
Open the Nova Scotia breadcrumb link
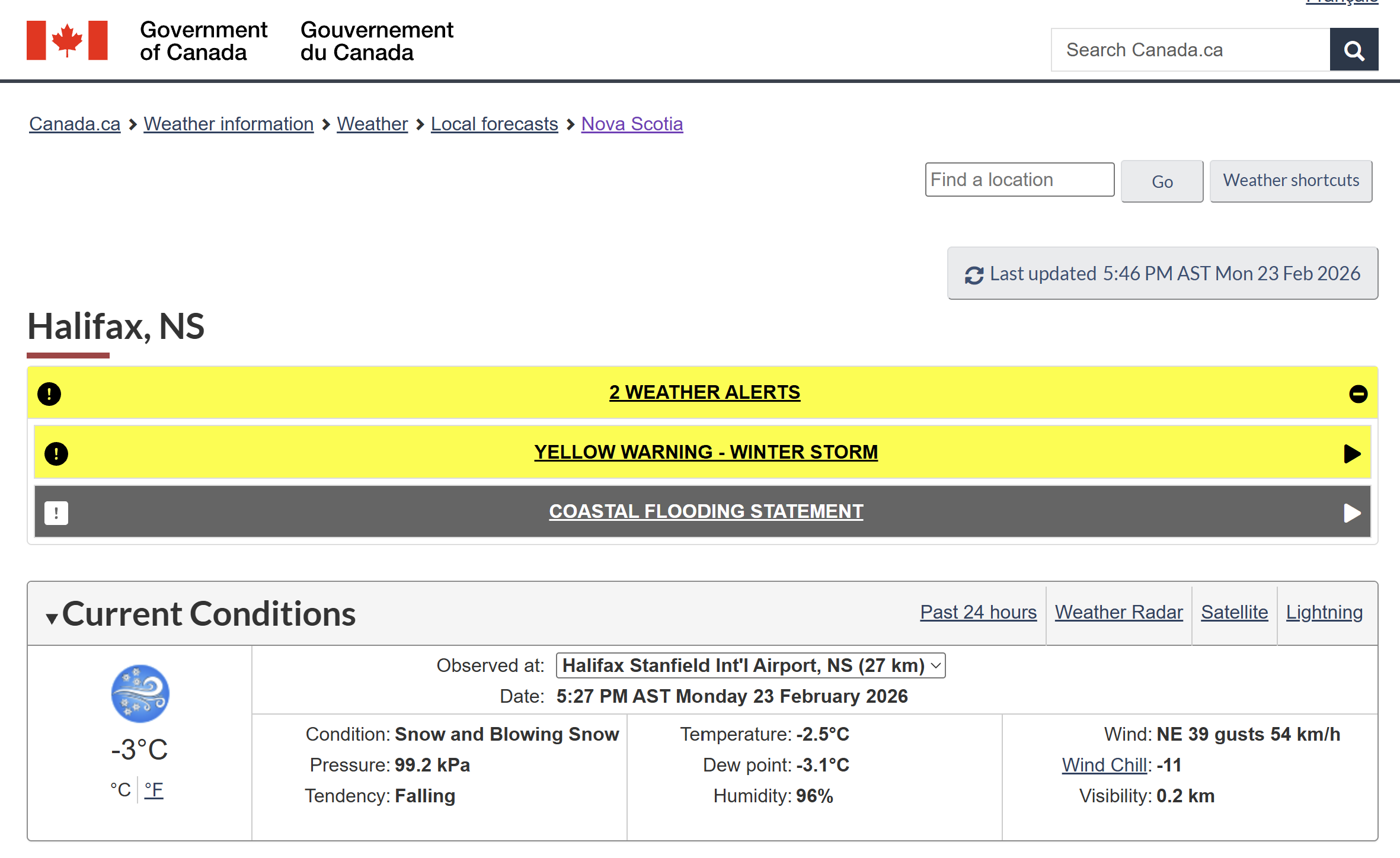(632, 124)
